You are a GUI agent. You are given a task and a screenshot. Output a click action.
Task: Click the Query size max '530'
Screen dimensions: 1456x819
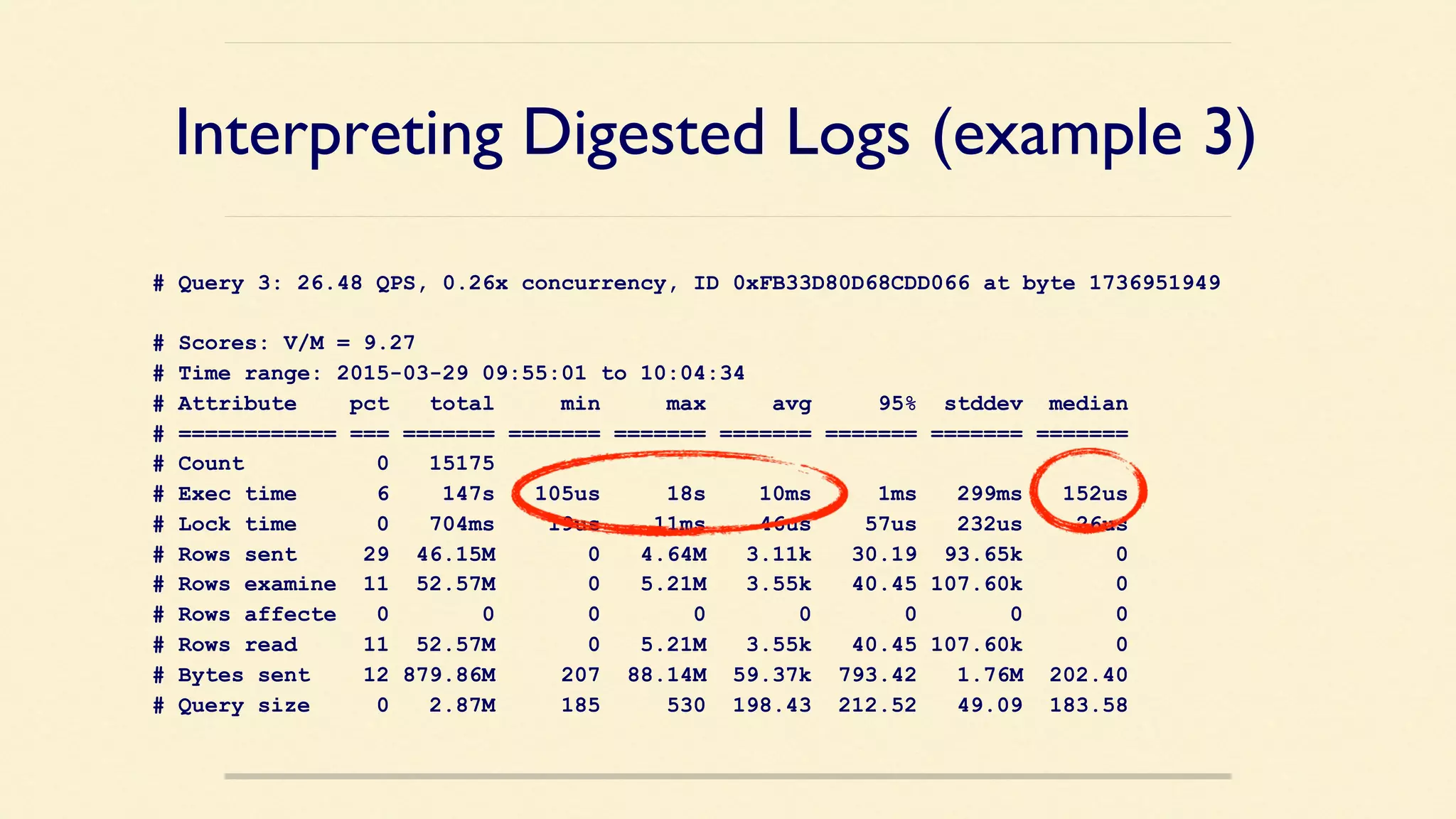[686, 705]
